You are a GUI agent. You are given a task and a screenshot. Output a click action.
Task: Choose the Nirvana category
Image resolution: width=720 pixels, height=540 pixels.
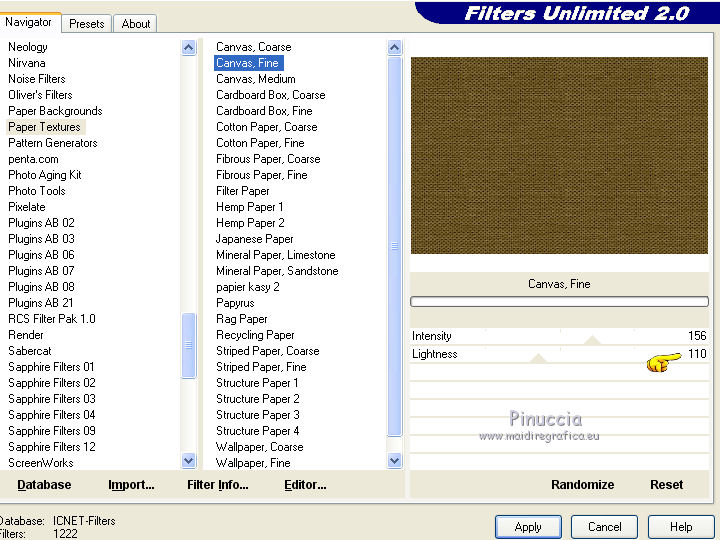click(27, 63)
